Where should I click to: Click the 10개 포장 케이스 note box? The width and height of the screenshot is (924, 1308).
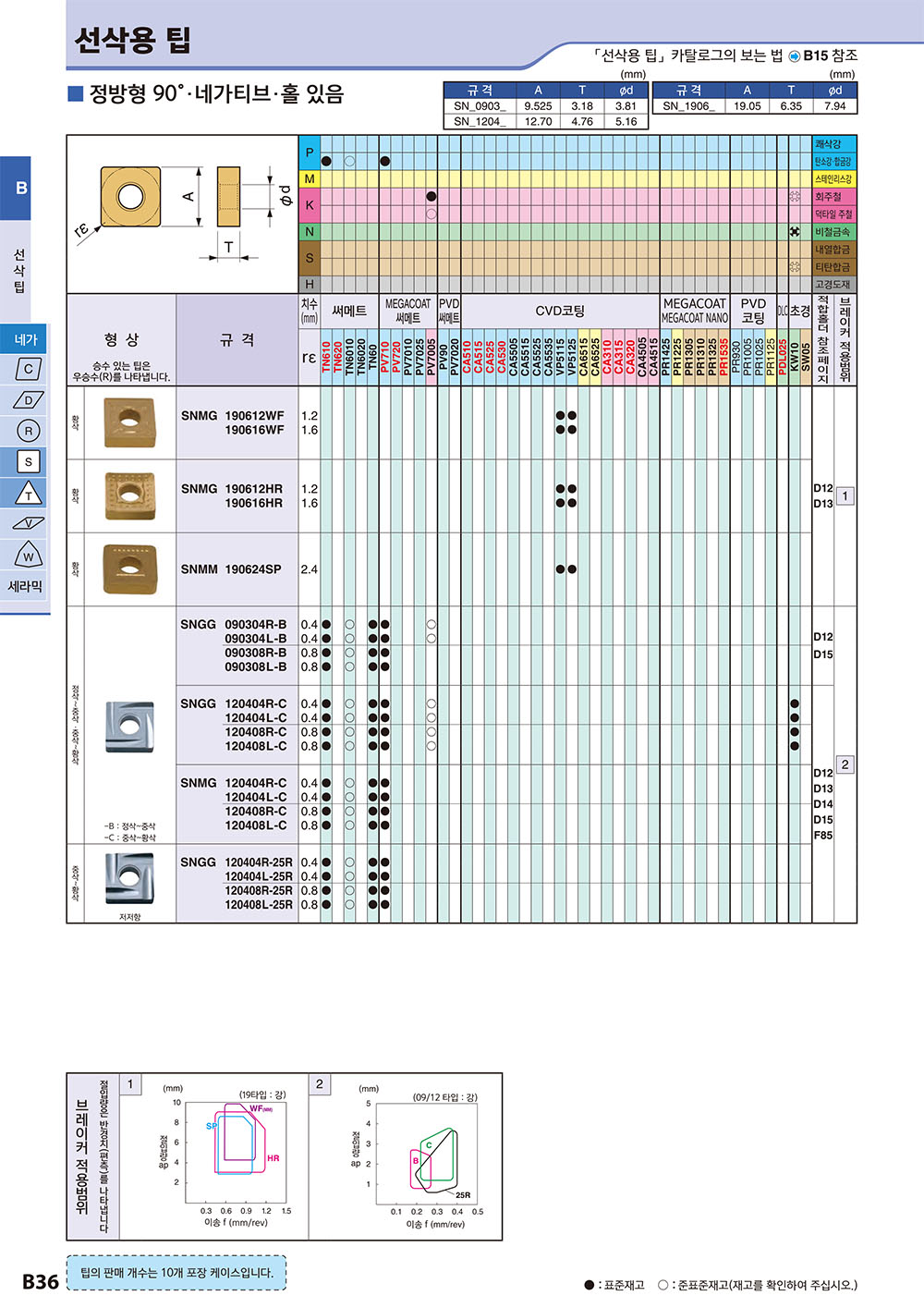(x=176, y=1273)
